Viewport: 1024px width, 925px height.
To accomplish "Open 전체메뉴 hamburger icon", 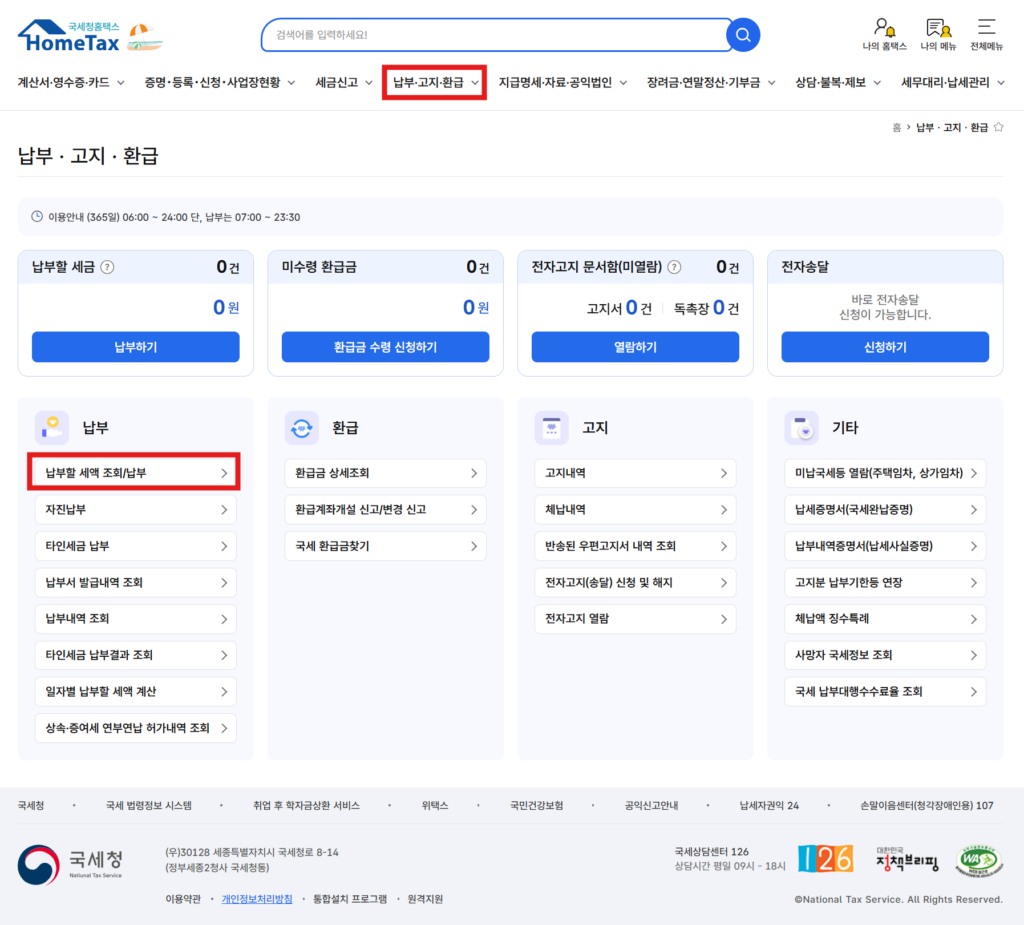I will [986, 35].
